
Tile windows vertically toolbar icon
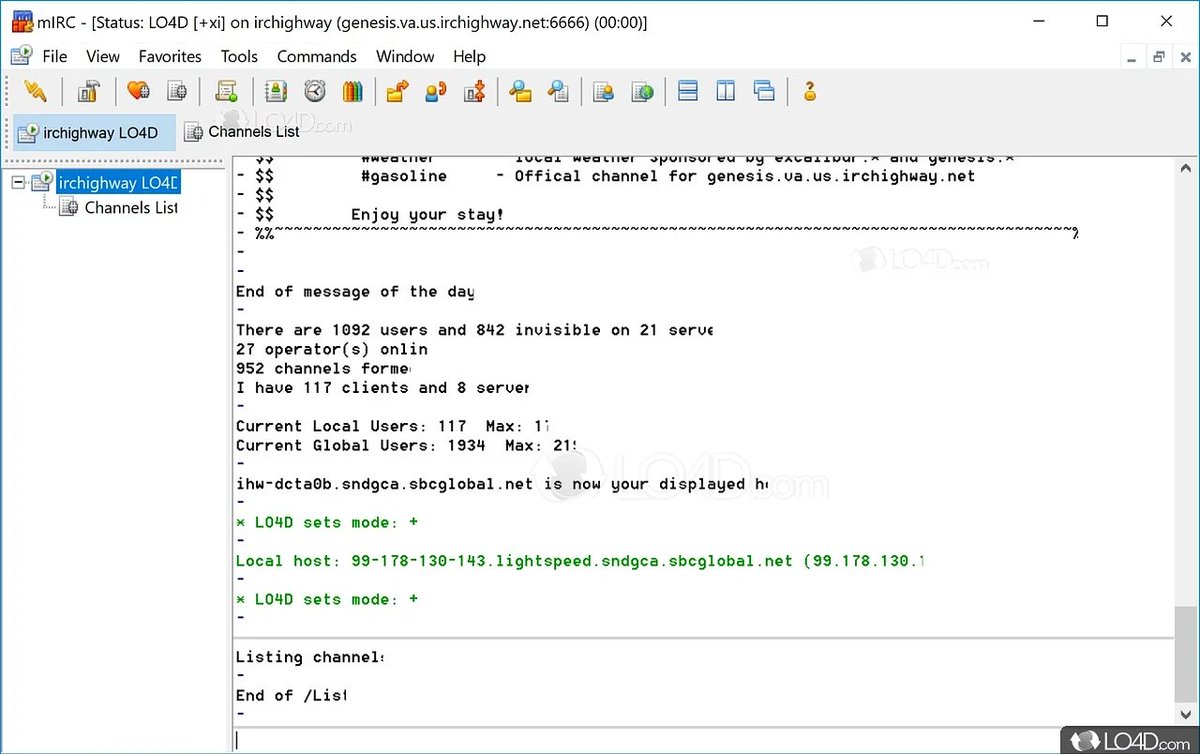click(726, 91)
